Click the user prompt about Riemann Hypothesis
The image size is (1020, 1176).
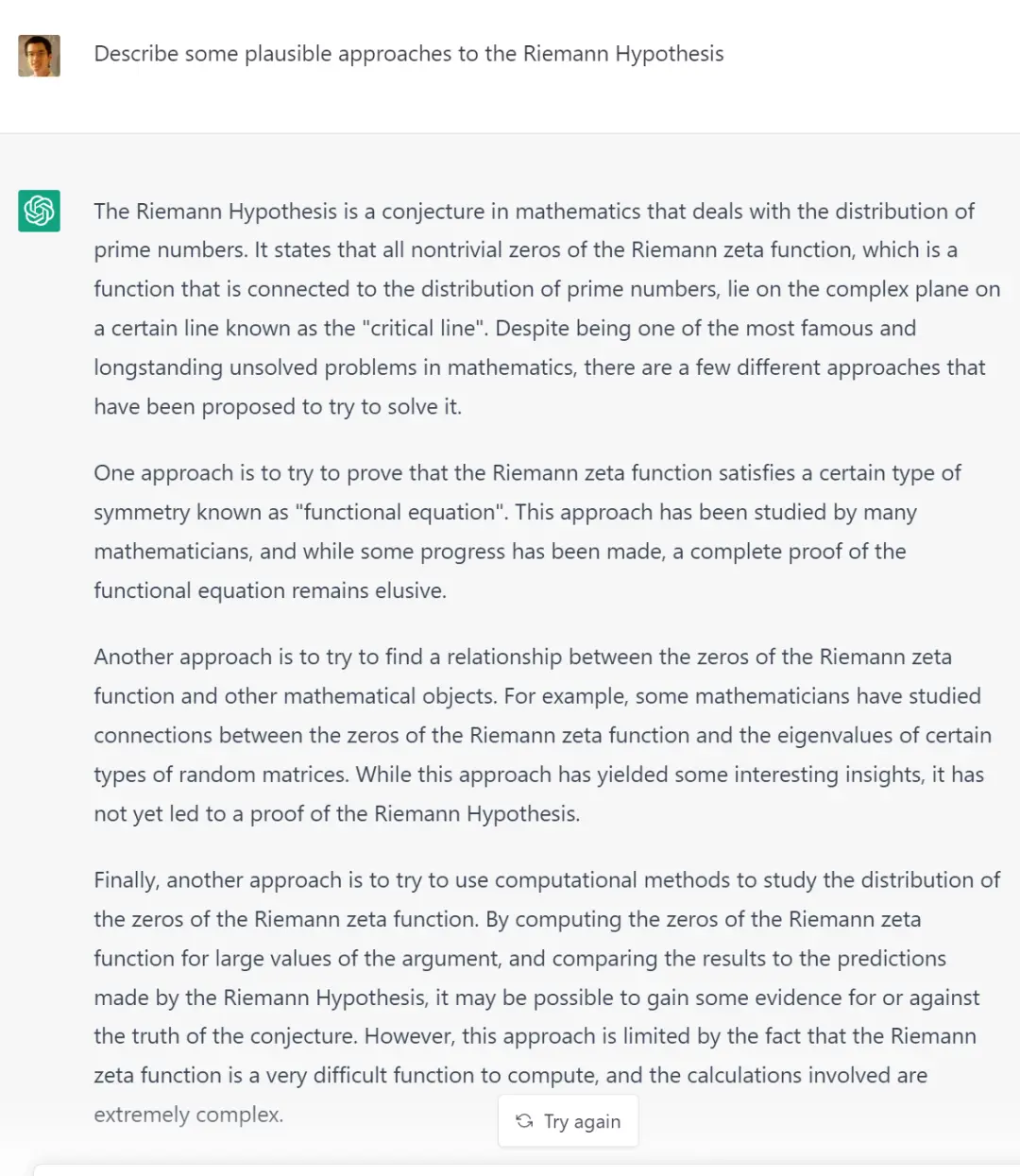[408, 54]
